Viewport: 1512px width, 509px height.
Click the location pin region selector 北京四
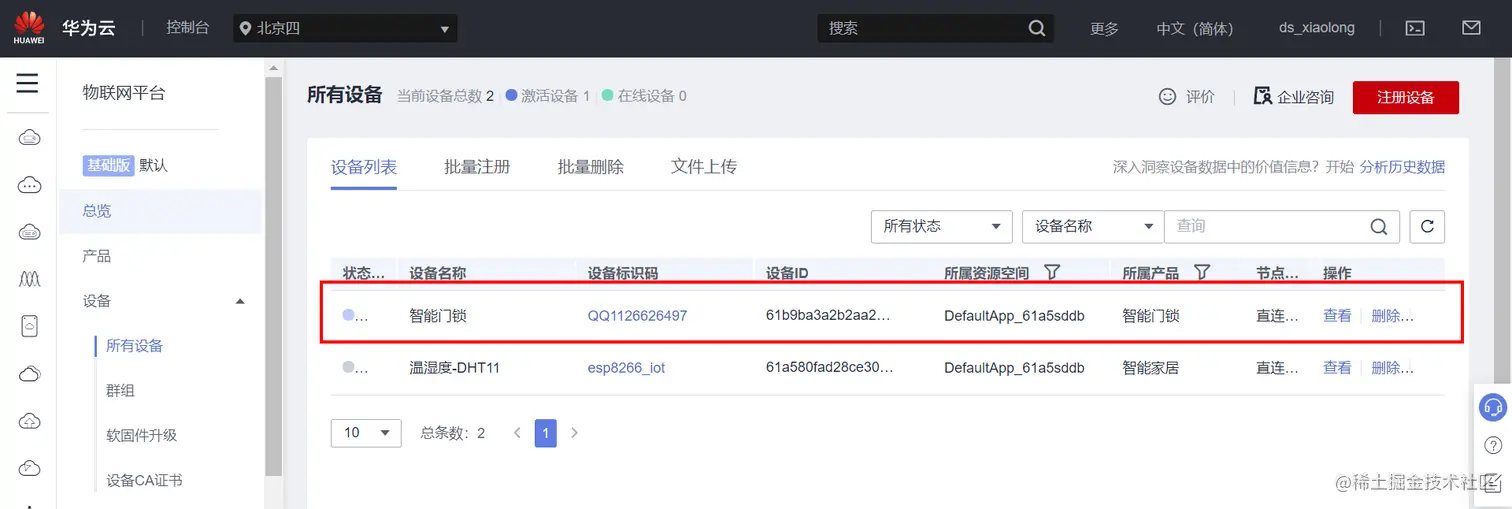point(345,28)
